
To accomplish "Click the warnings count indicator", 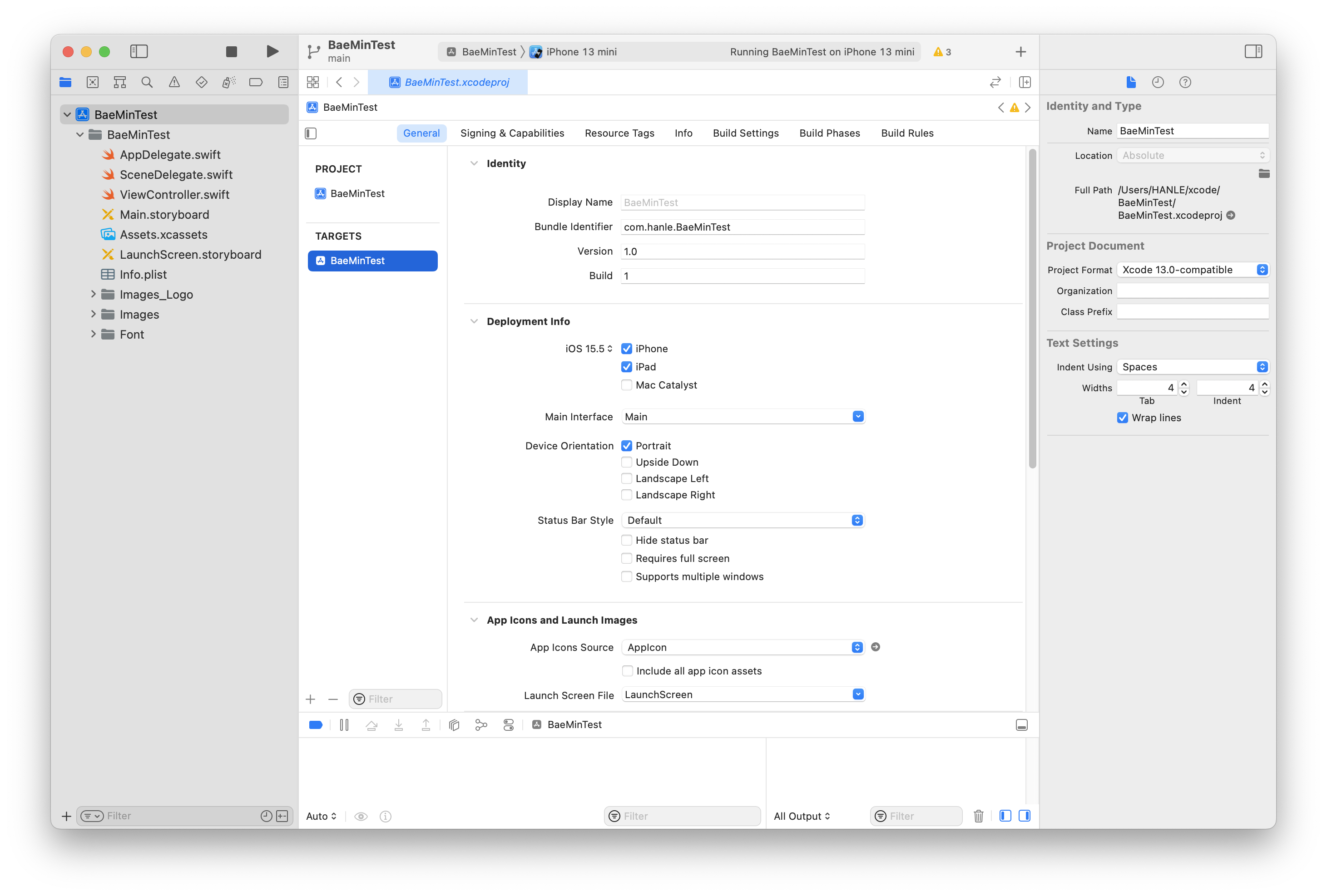I will (x=942, y=52).
